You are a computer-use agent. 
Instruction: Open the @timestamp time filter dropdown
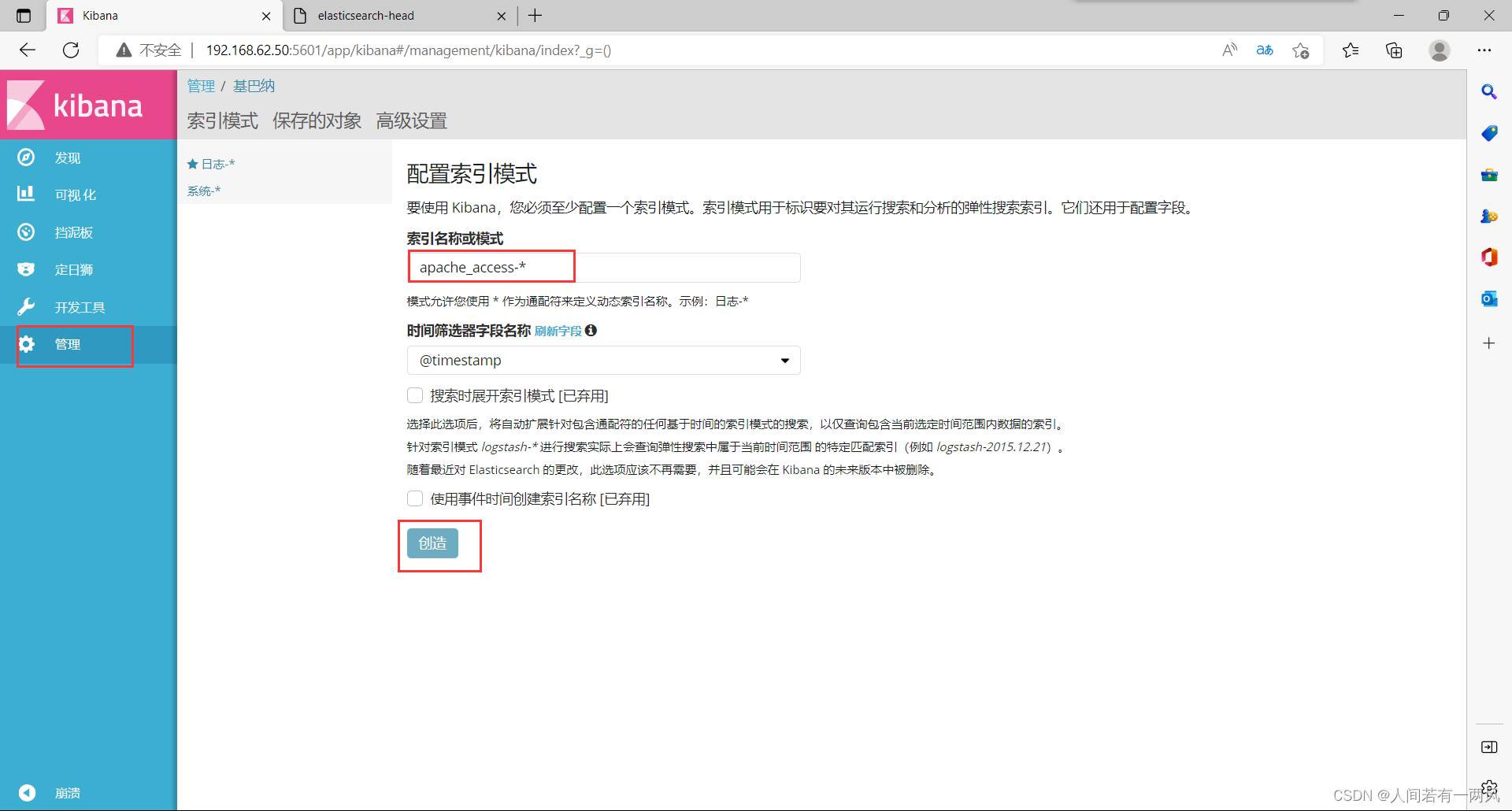(x=603, y=360)
